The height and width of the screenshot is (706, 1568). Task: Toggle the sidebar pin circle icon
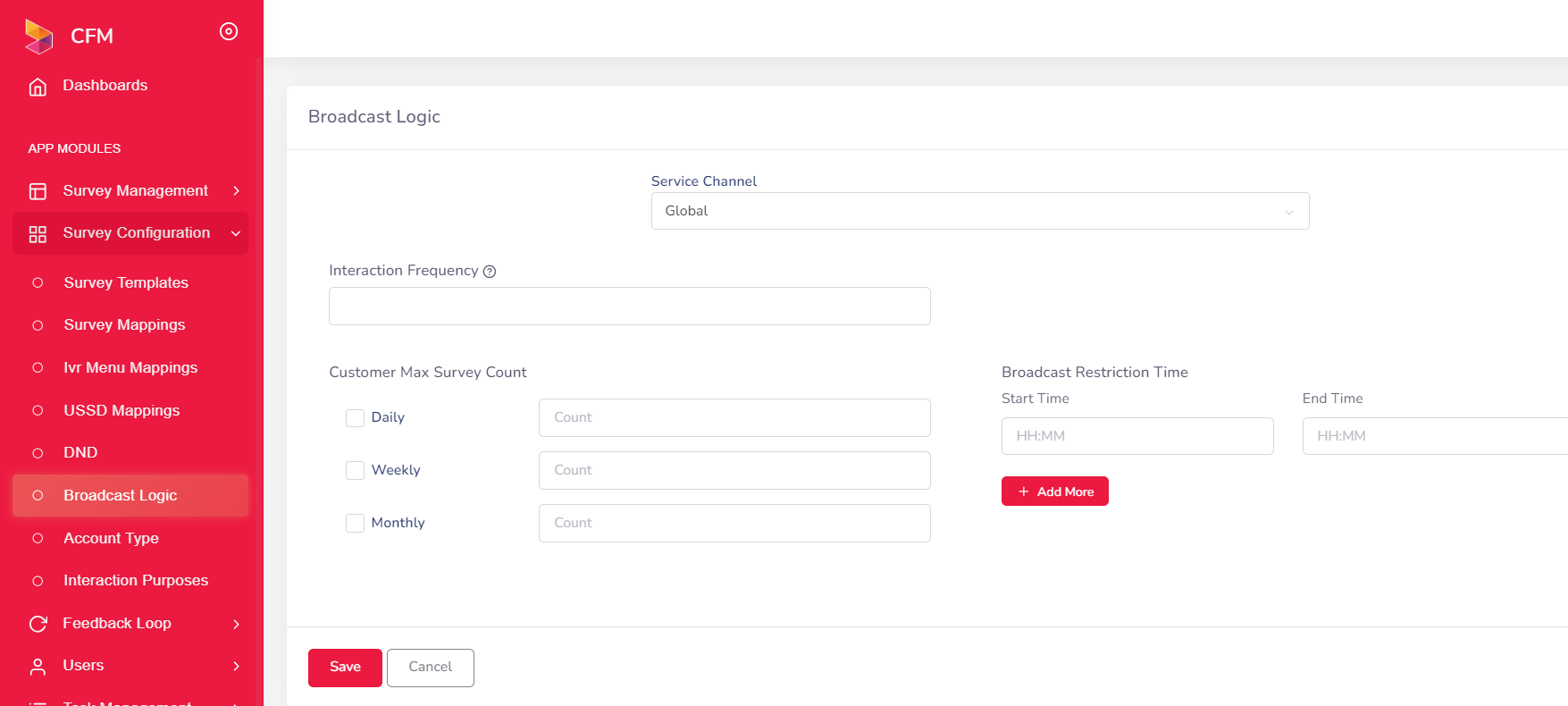click(229, 32)
